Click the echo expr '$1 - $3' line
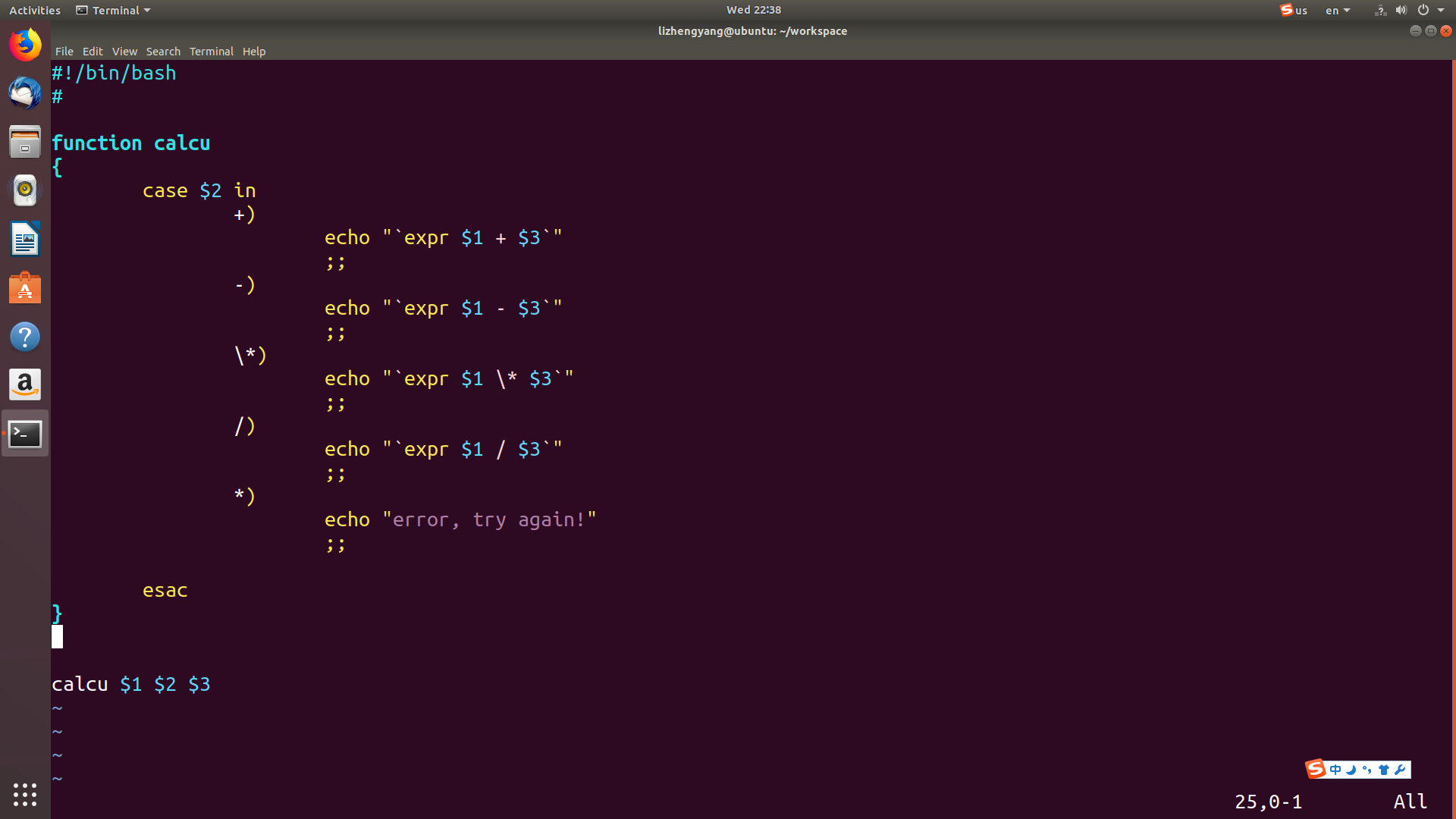 coord(444,309)
